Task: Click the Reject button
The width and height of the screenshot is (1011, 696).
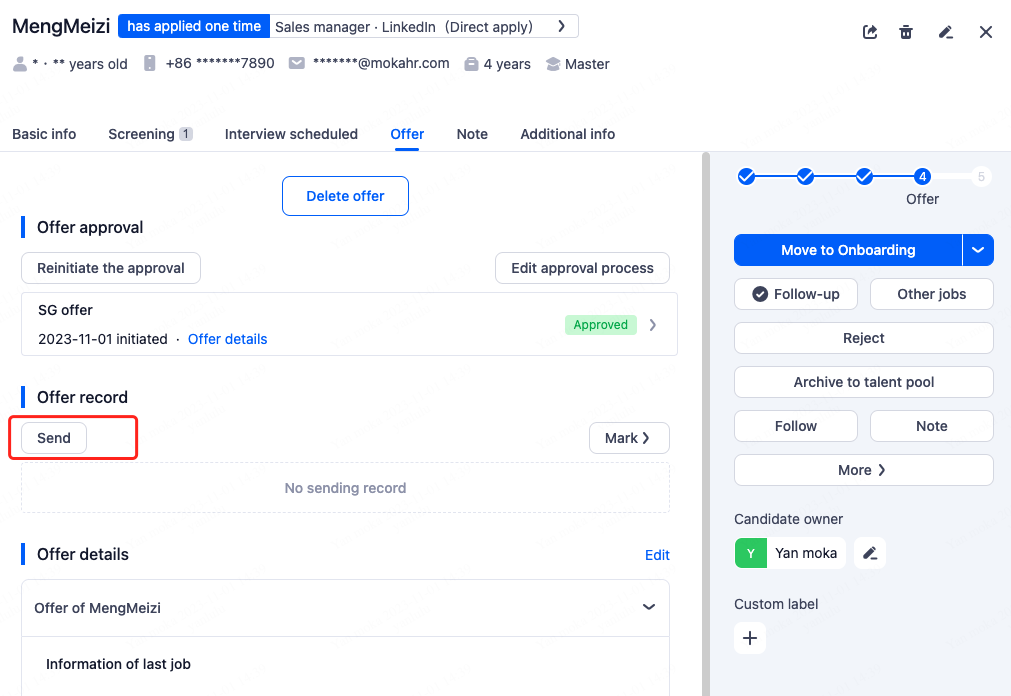Action: pyautogui.click(x=863, y=338)
